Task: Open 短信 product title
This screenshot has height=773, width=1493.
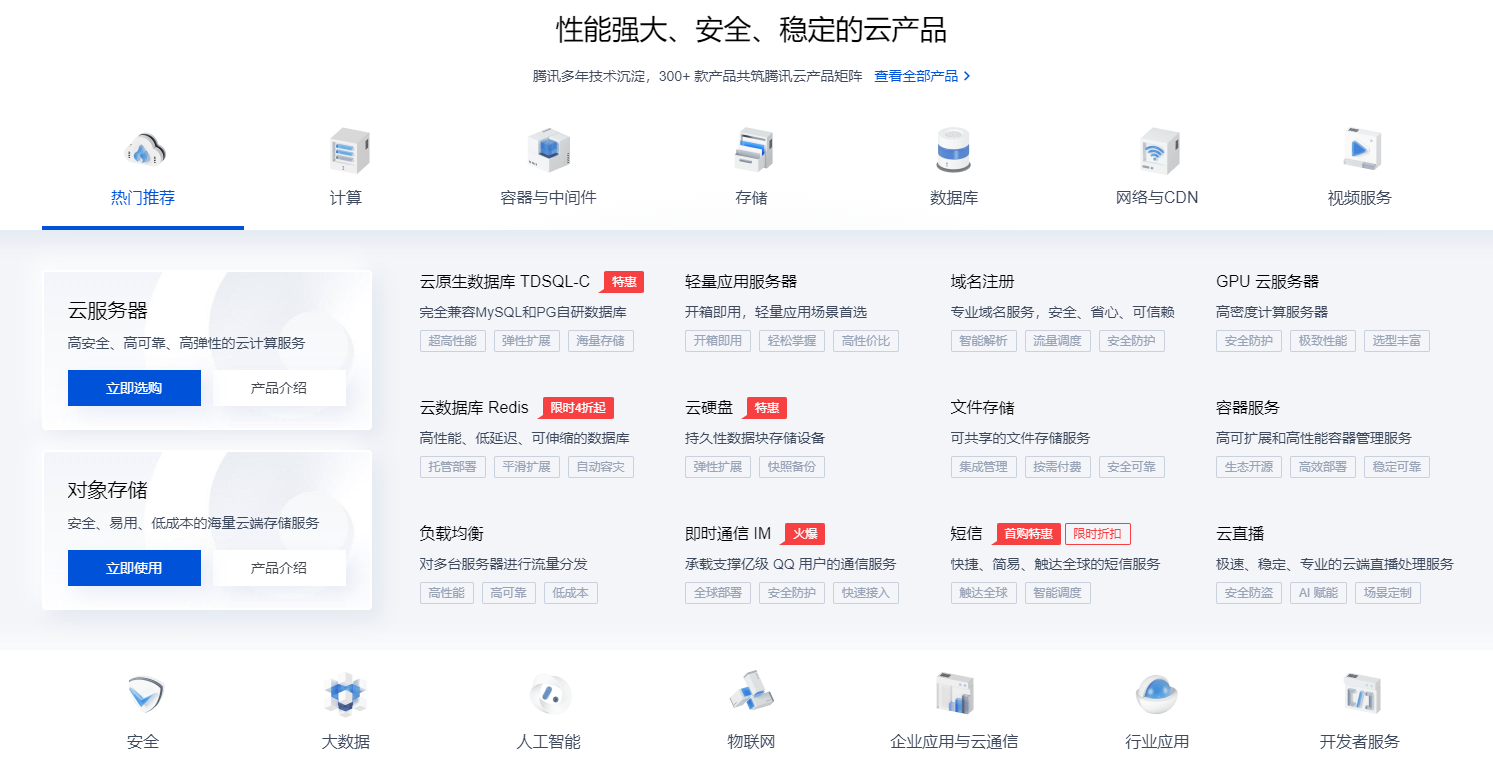Action: tap(966, 534)
